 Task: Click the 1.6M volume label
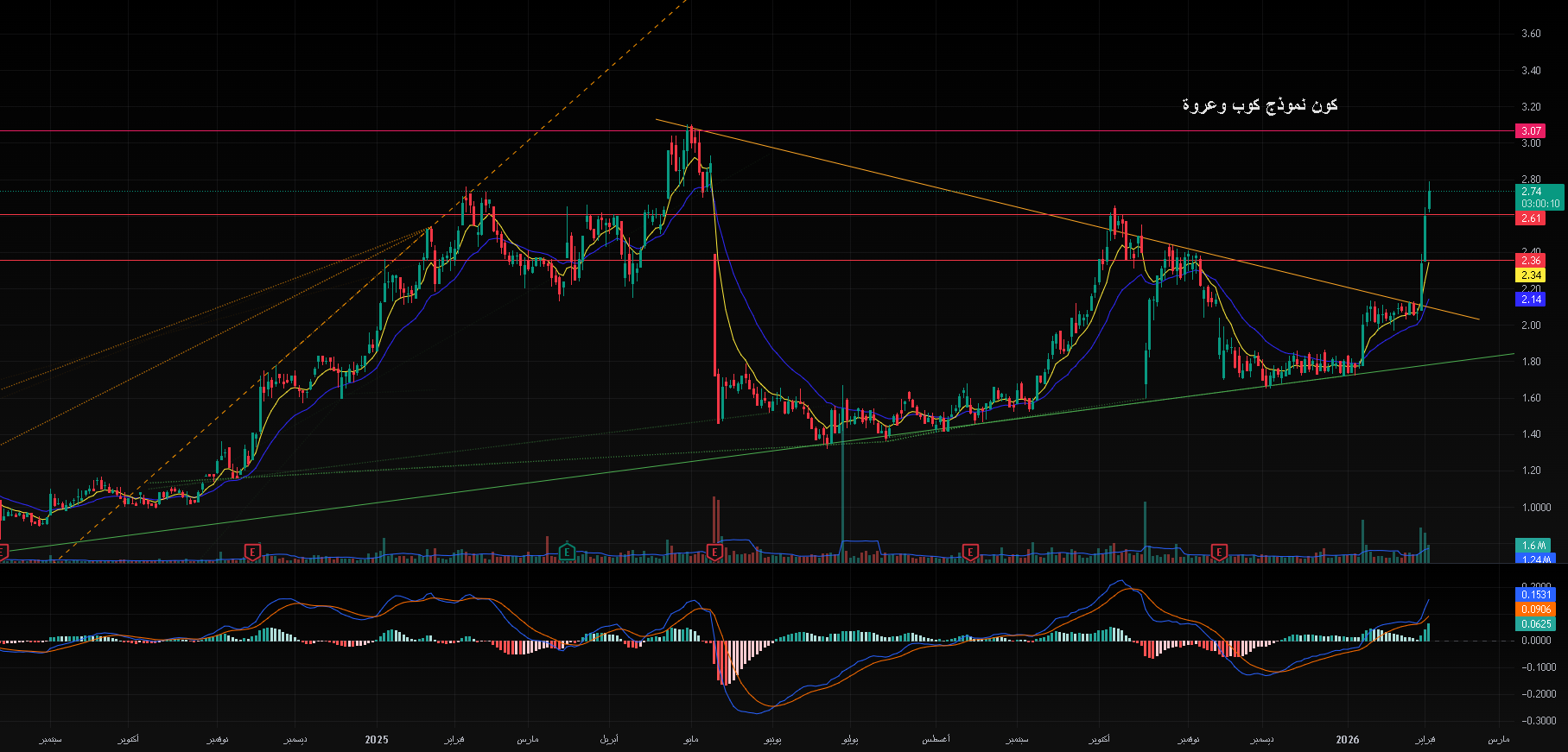coord(1533,546)
